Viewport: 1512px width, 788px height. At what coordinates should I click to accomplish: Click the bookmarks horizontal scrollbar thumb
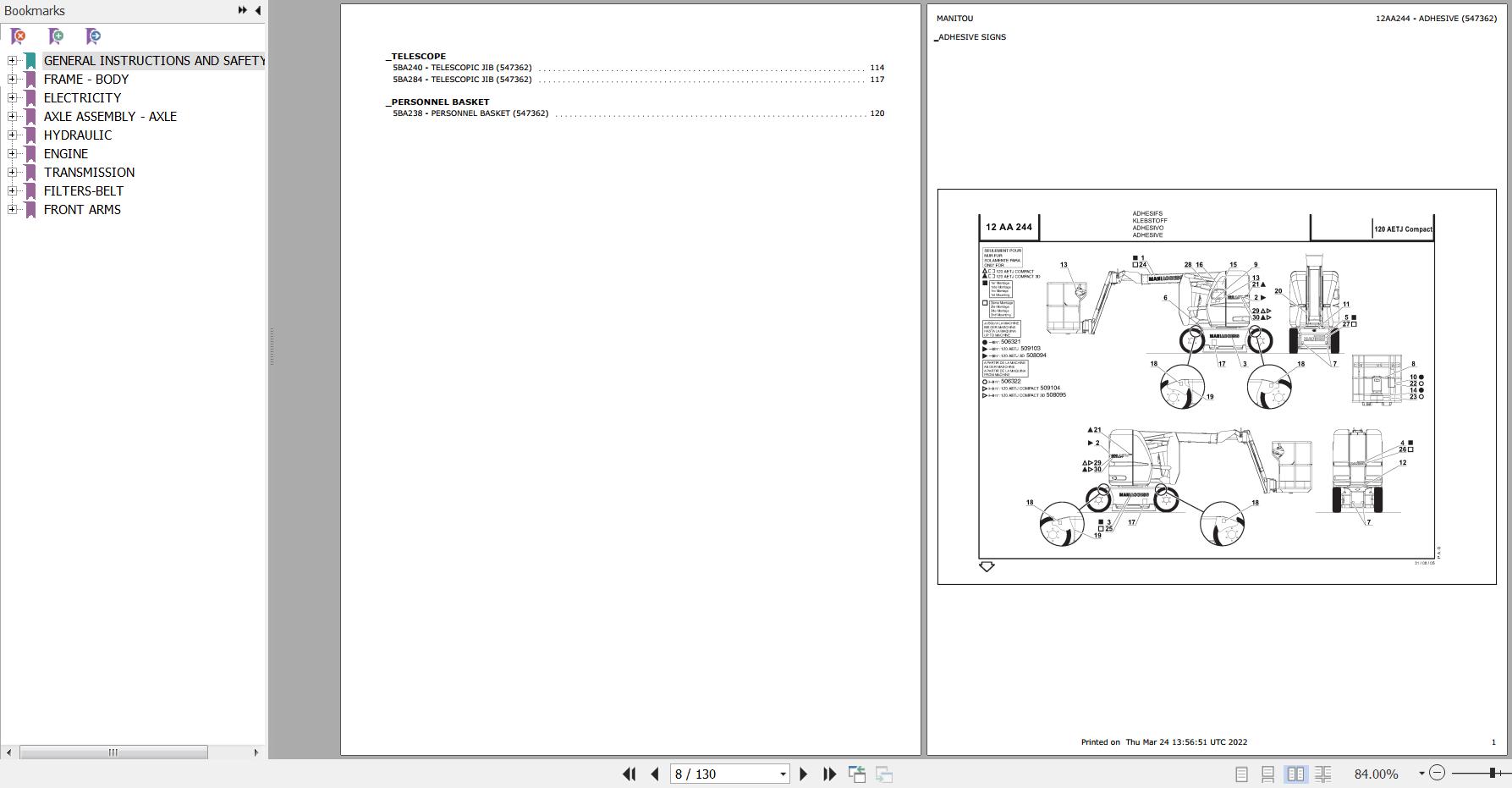click(x=113, y=752)
